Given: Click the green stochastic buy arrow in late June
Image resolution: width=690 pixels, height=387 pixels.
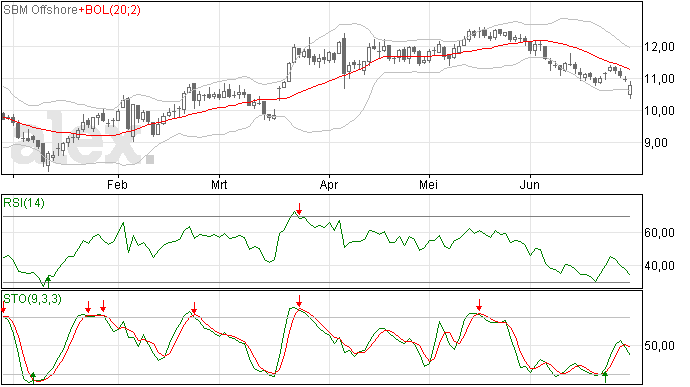Looking at the screenshot, I should click(605, 377).
